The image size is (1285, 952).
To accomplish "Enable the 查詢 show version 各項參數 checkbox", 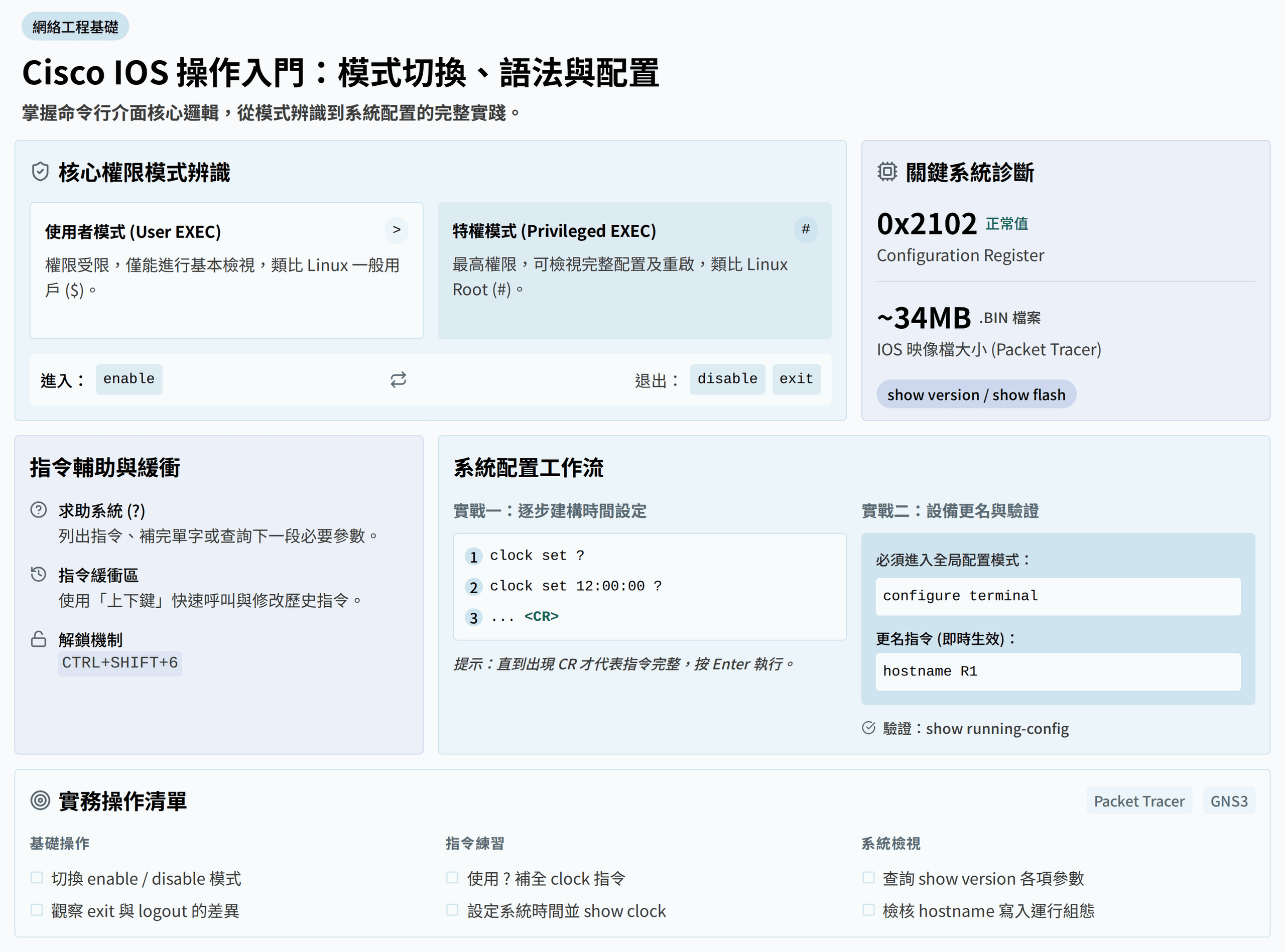I will 868,878.
